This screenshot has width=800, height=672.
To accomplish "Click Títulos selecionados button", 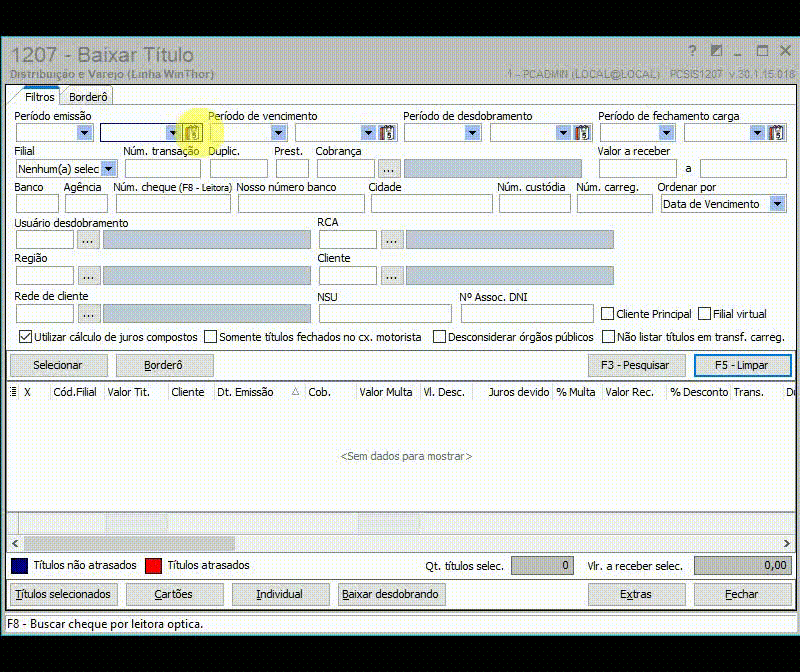I will click(x=63, y=594).
